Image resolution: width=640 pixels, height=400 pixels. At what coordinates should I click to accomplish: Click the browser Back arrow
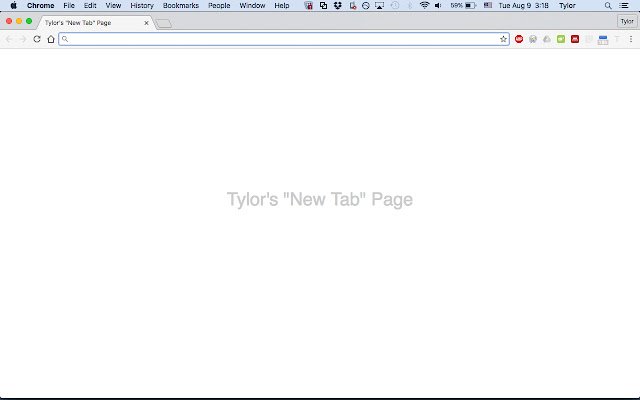pyautogui.click(x=9, y=39)
